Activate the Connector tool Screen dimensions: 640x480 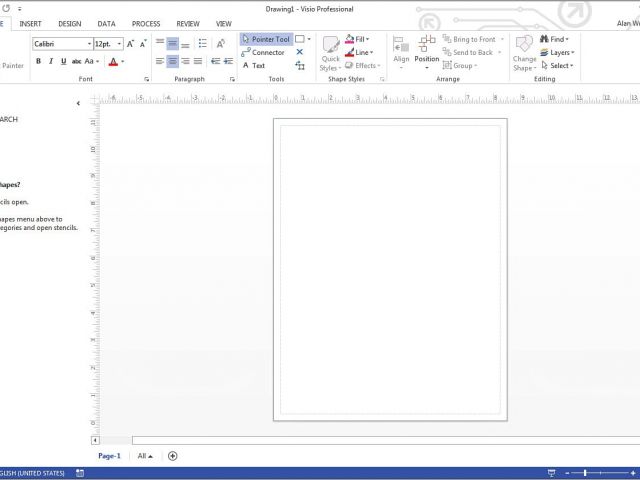coord(262,52)
